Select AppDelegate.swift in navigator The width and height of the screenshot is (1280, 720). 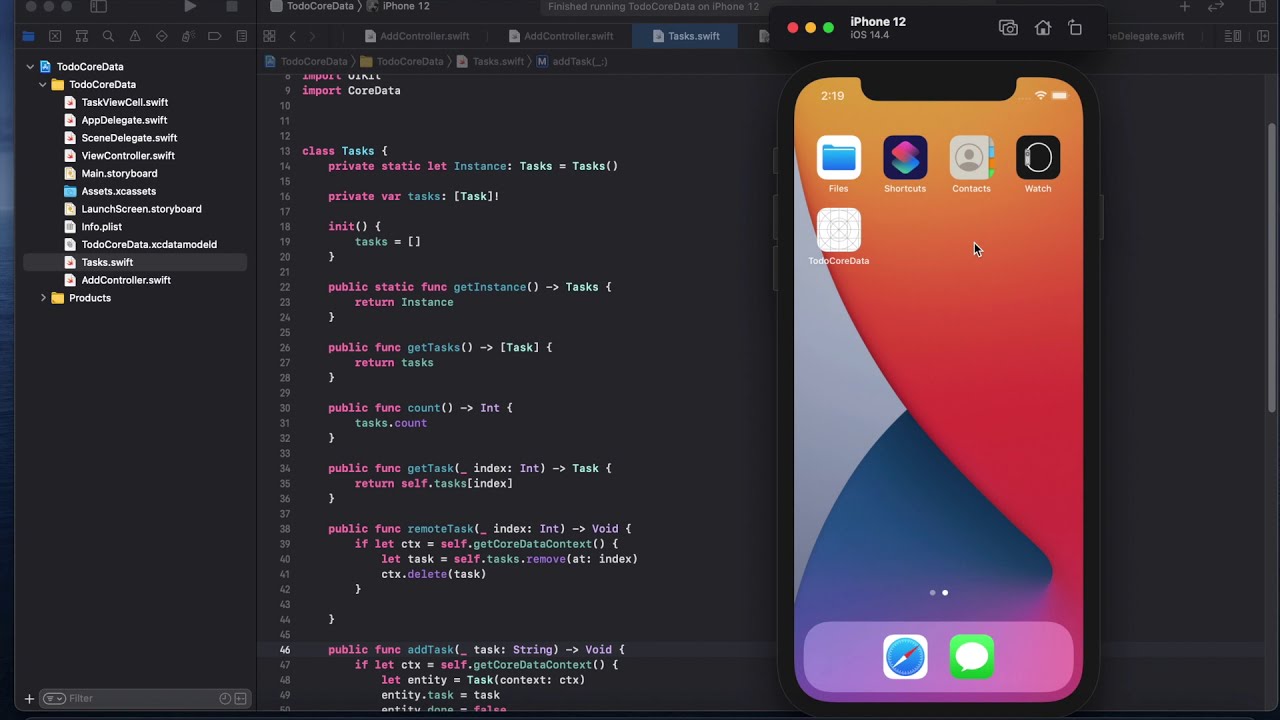point(124,120)
